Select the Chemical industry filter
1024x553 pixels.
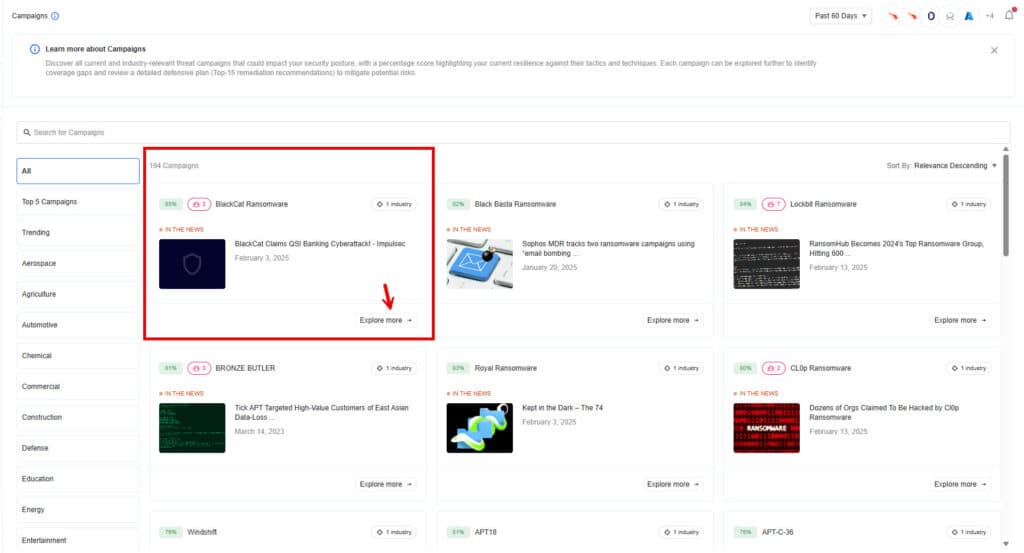coord(78,356)
